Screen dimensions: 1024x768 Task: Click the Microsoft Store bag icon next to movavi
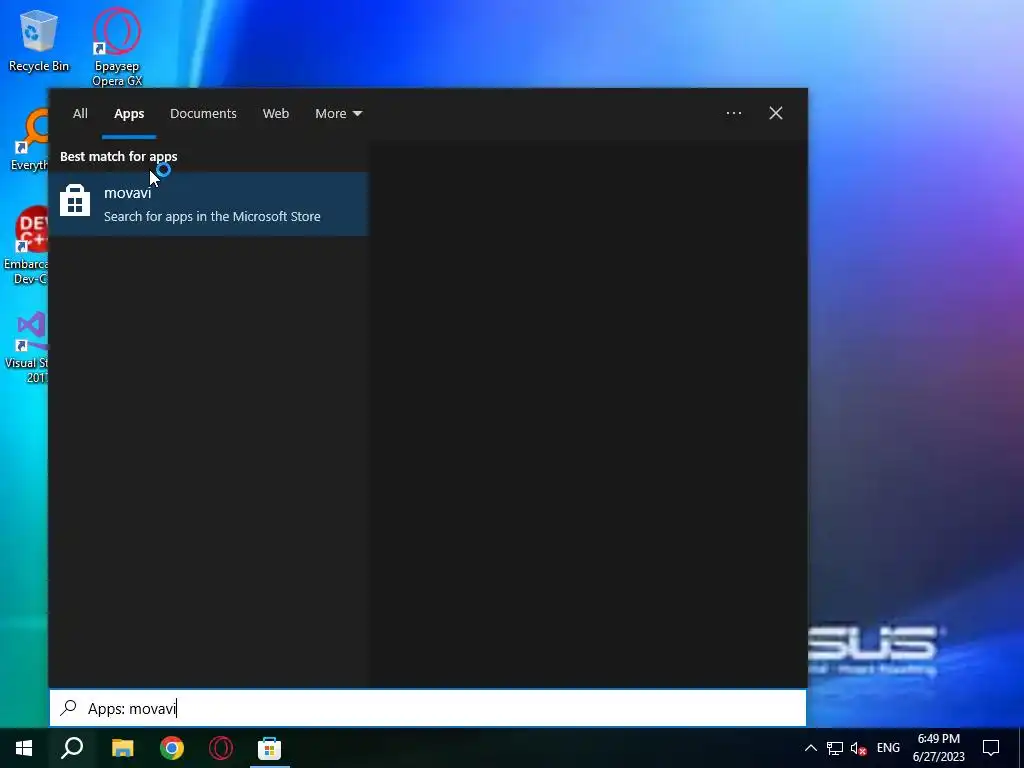coord(75,200)
